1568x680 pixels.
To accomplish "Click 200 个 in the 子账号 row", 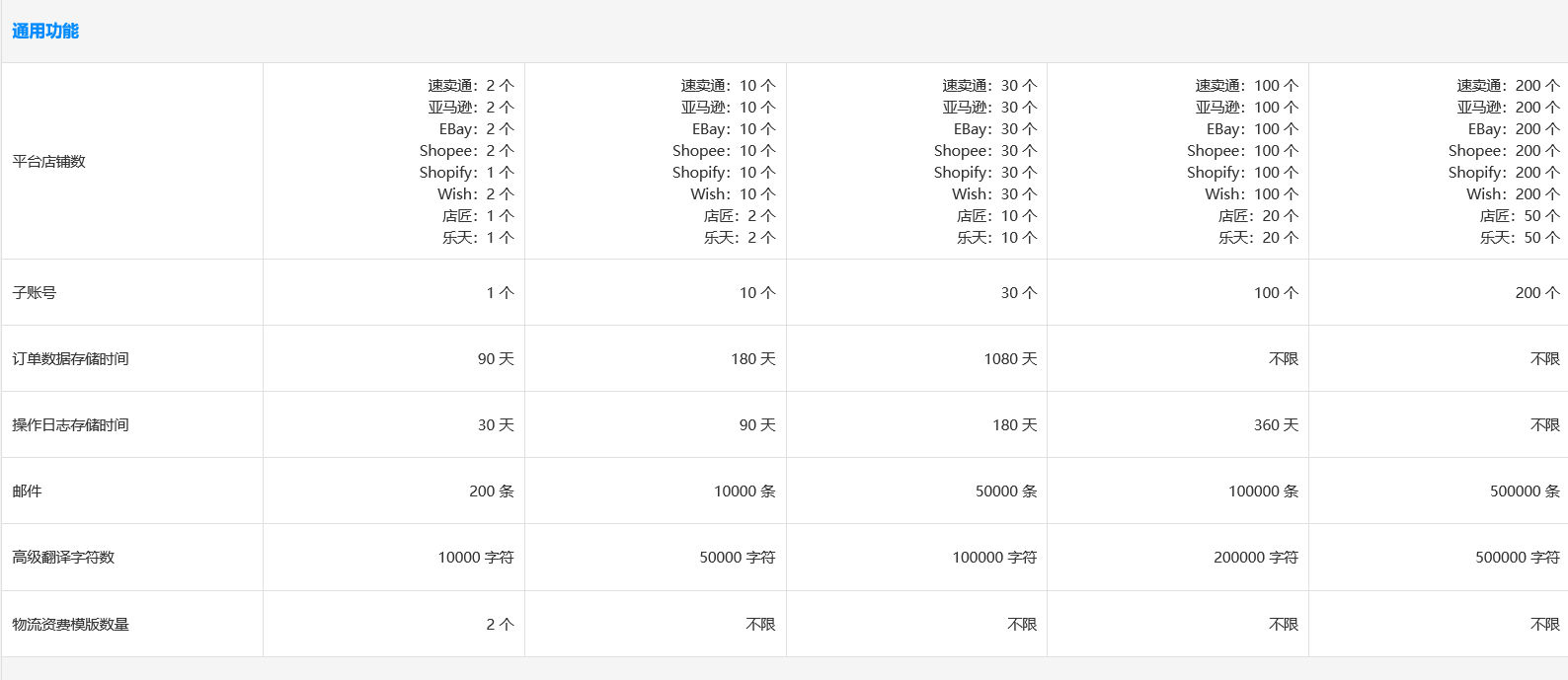I will [1538, 292].
